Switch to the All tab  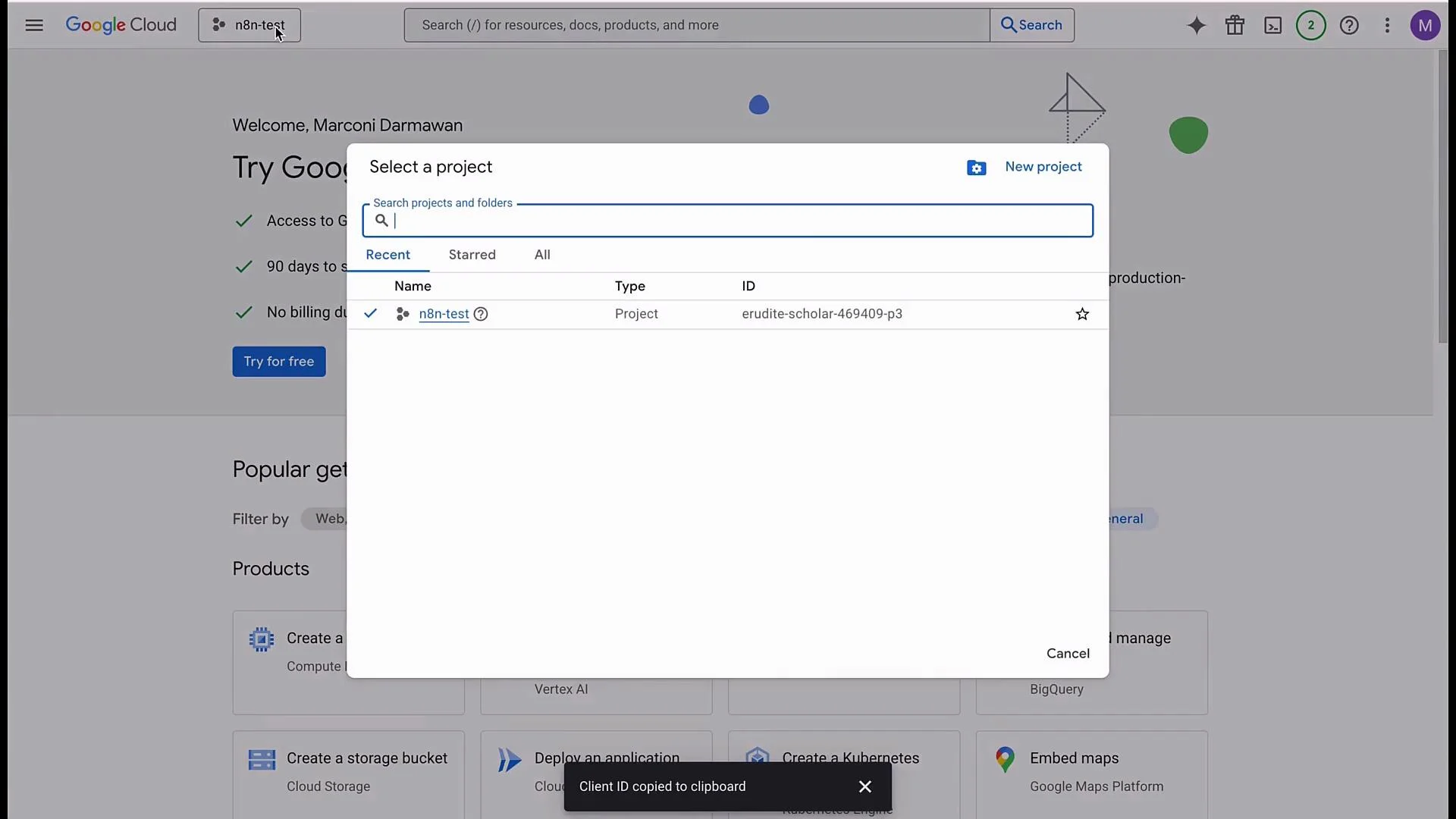[542, 255]
